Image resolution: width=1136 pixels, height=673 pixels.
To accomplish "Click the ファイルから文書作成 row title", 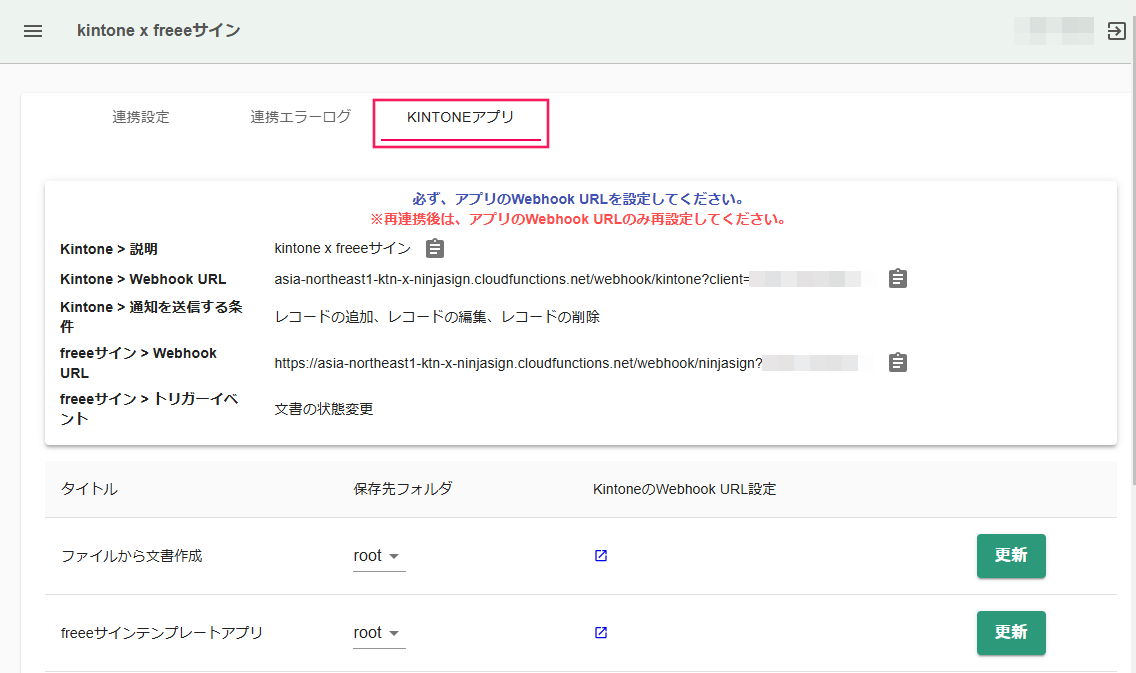I will pos(132,556).
